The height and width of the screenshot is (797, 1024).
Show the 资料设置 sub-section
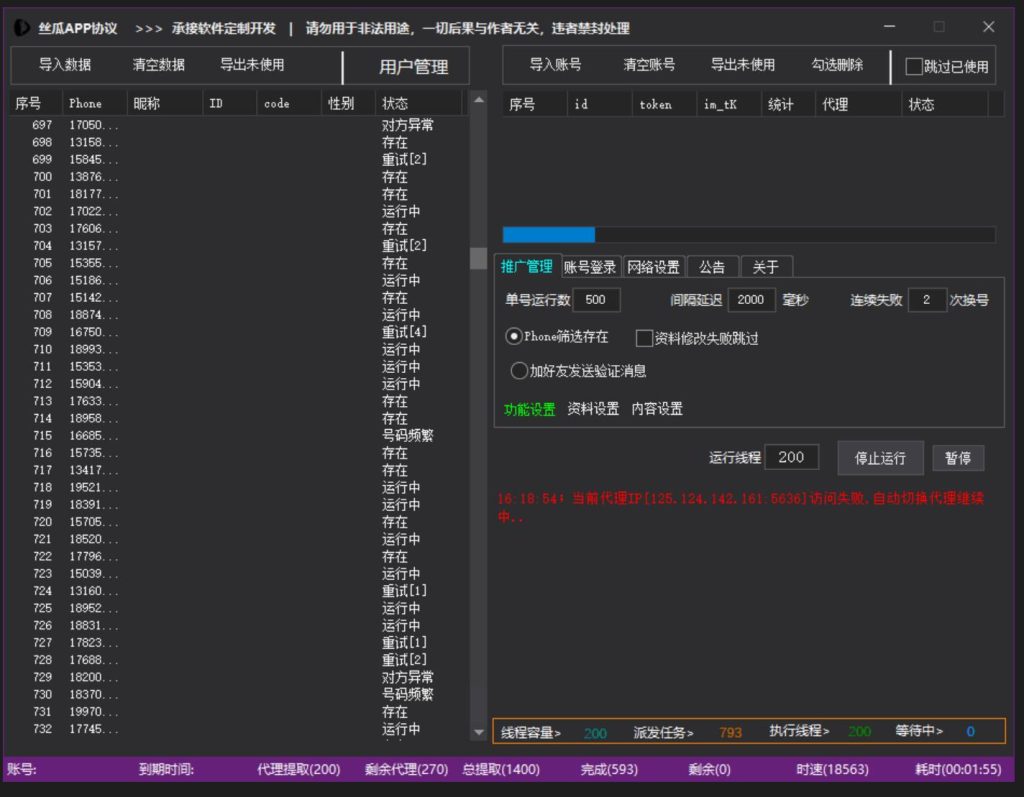click(593, 409)
